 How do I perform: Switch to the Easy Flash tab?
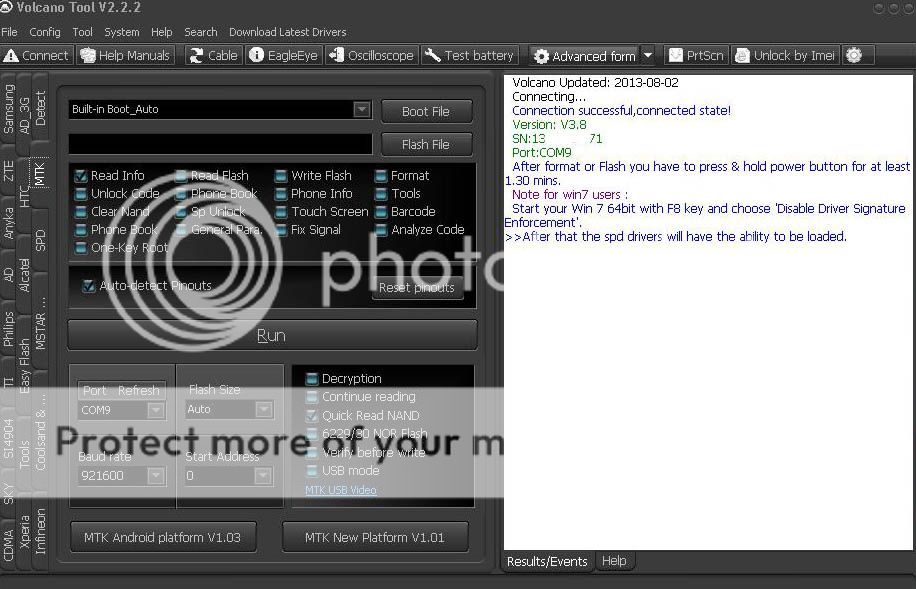25,366
